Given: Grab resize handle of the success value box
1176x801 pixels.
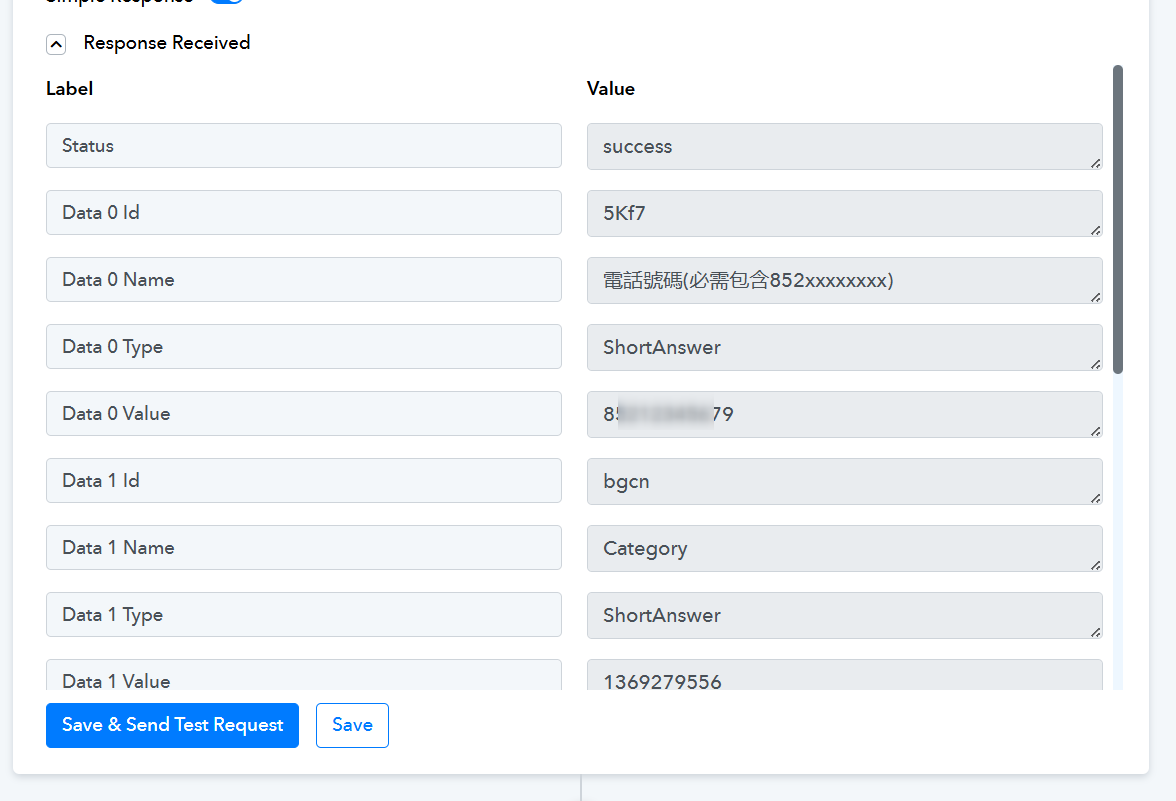Looking at the screenshot, I should tap(1095, 162).
